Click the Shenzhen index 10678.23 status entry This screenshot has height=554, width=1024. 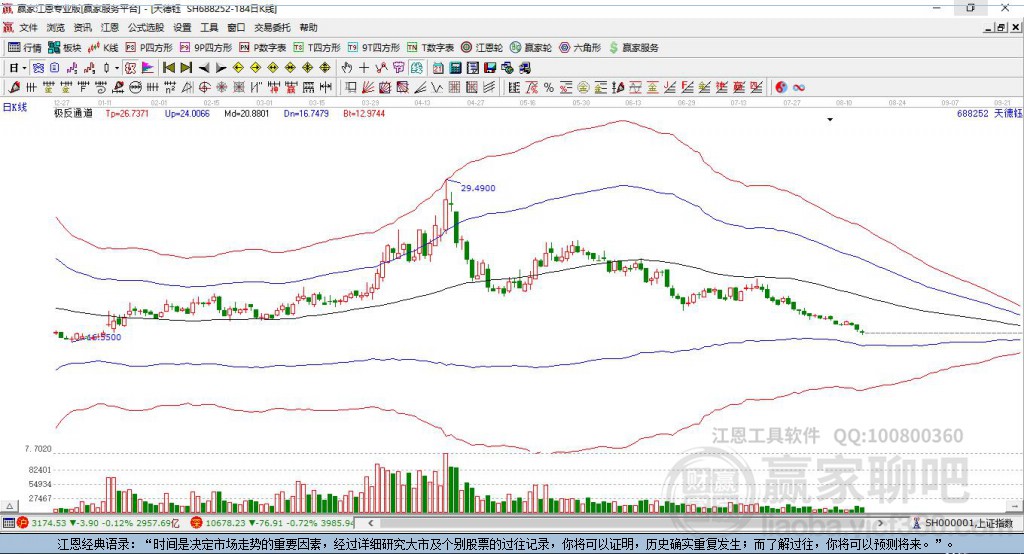tap(271, 523)
